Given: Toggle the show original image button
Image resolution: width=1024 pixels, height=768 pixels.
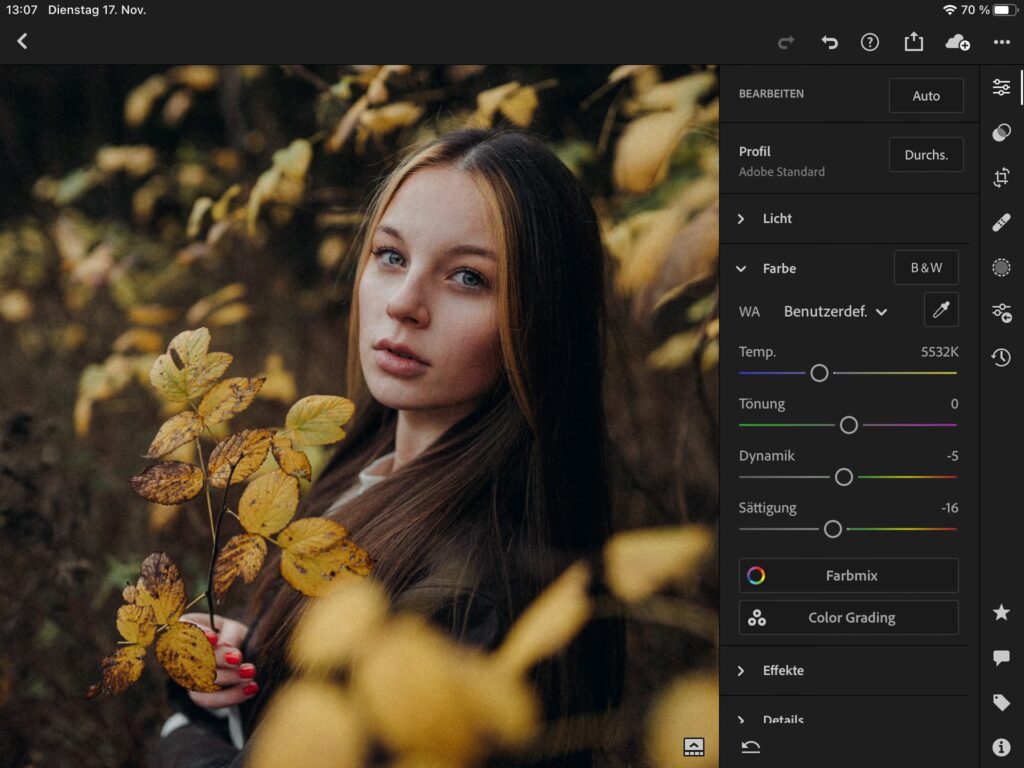Looking at the screenshot, I should [x=694, y=746].
